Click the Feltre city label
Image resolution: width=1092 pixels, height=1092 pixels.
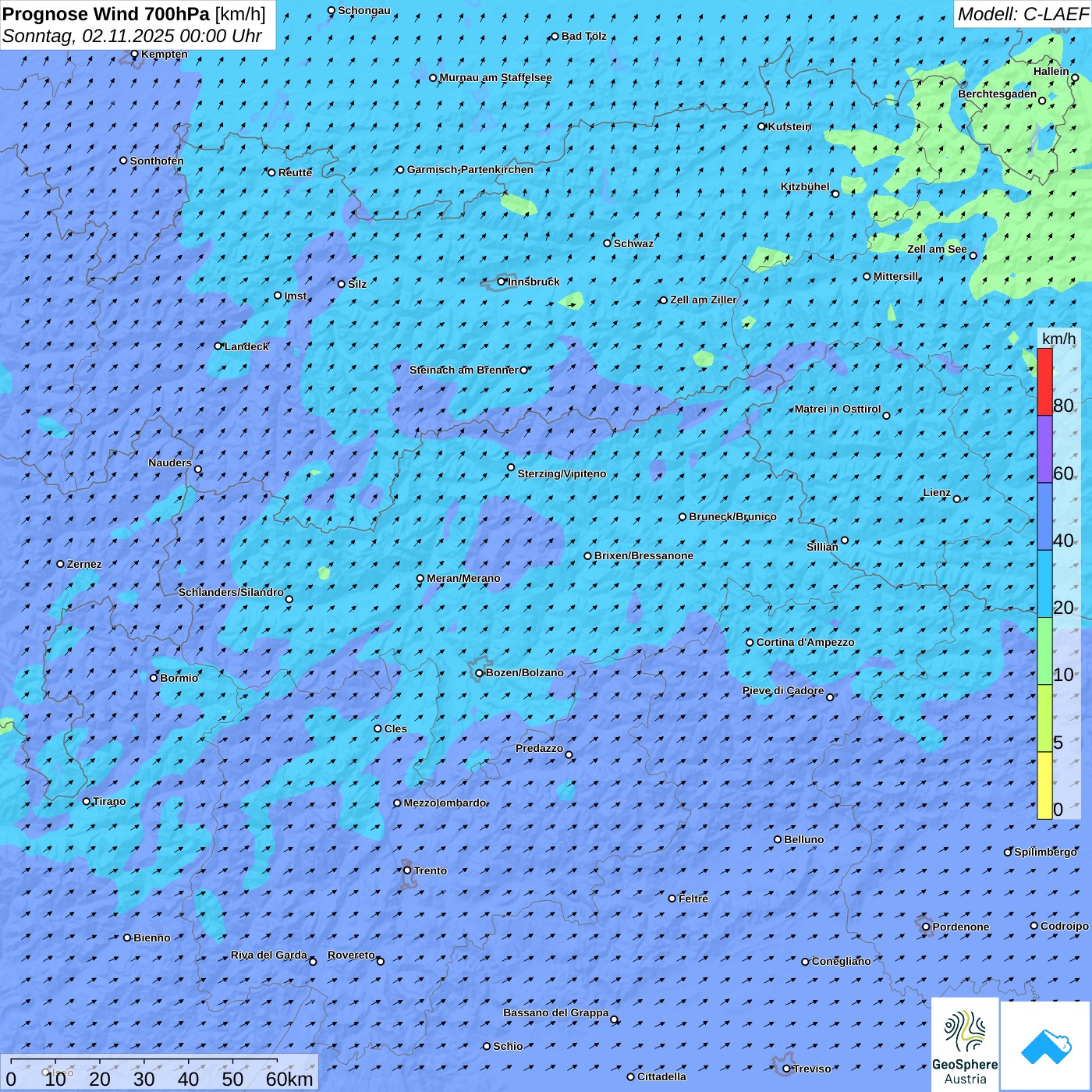click(693, 899)
